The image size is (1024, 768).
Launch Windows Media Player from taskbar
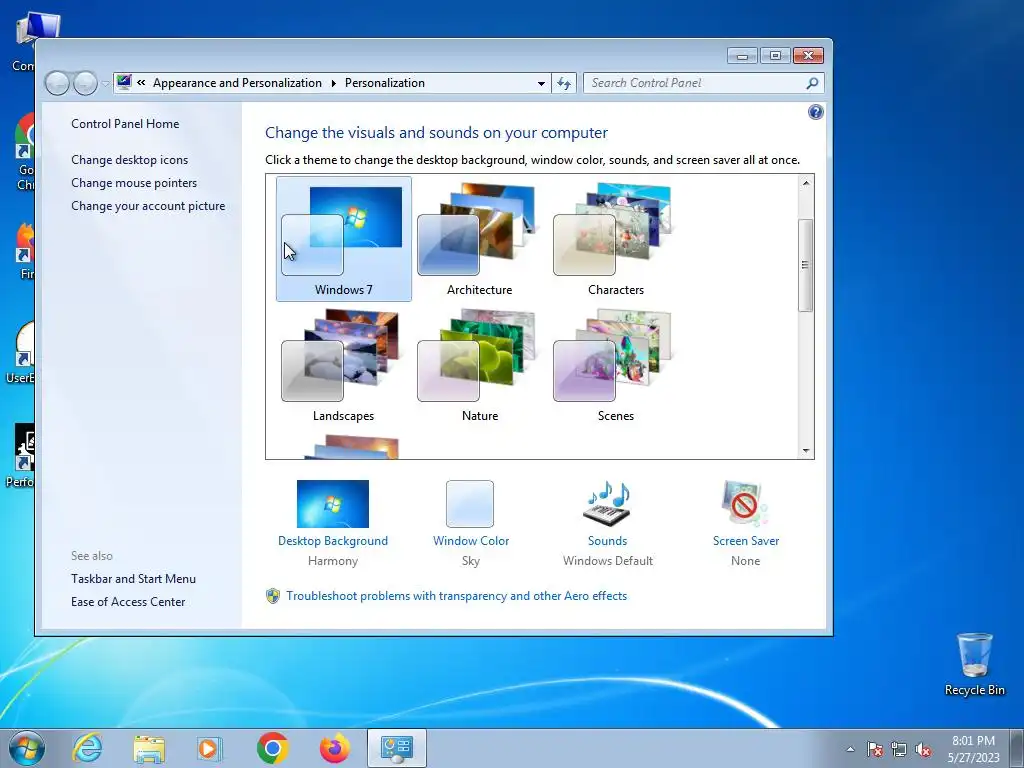tap(210, 748)
